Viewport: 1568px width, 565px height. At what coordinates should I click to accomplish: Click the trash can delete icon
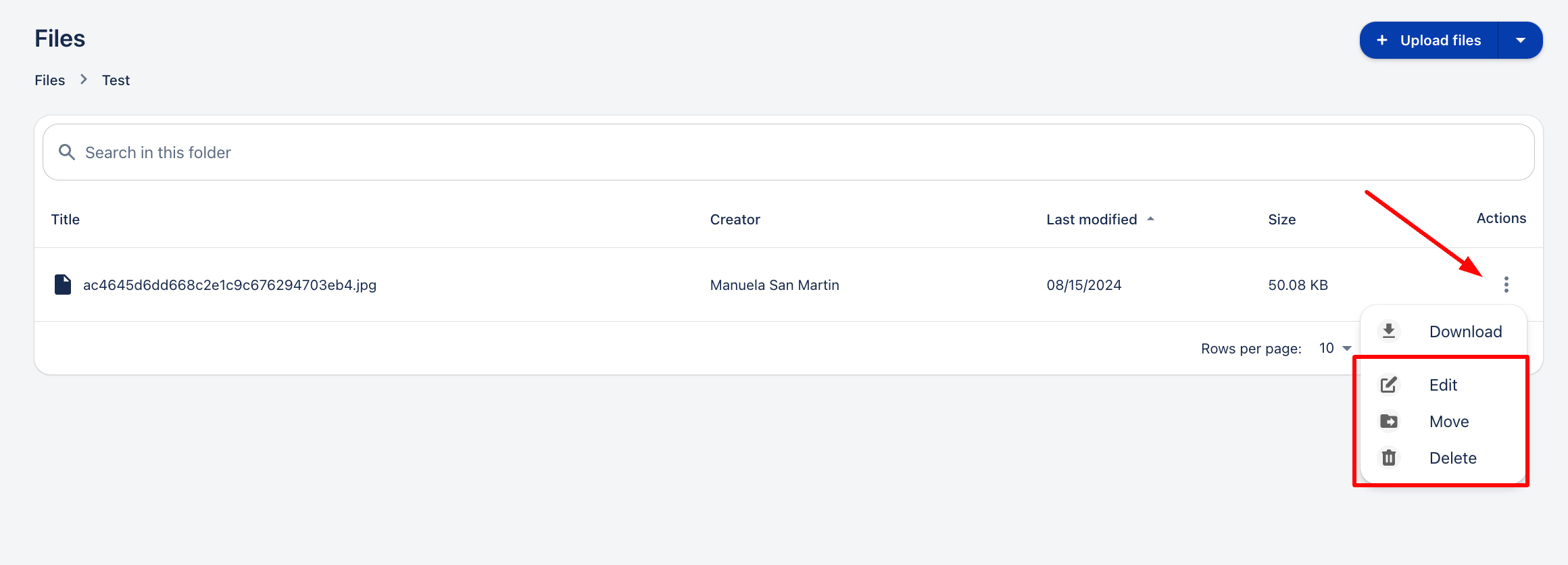(1389, 458)
